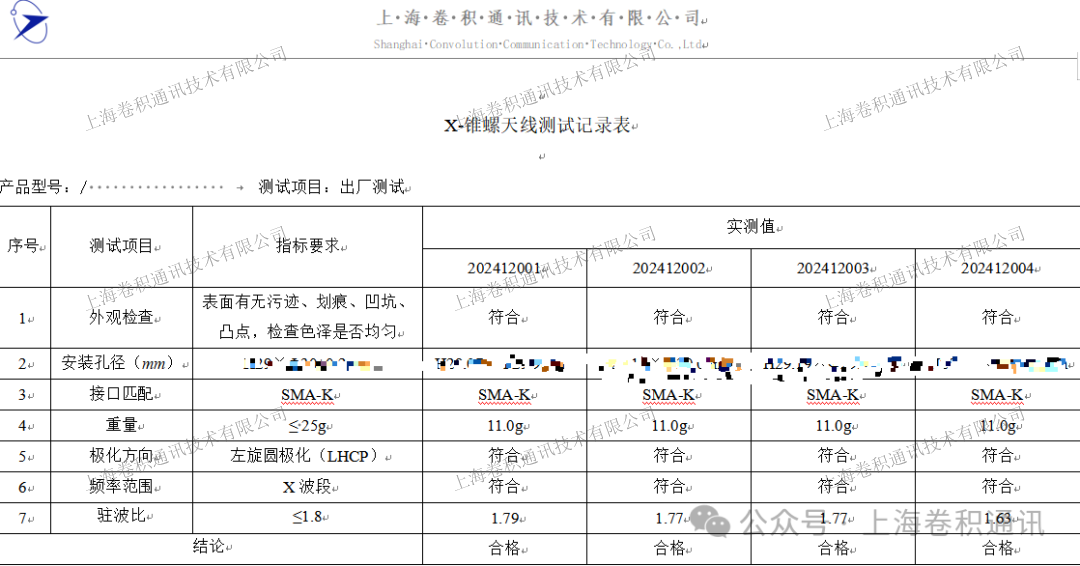
Task: Click the 1.77 value under 202412002
Action: click(669, 518)
